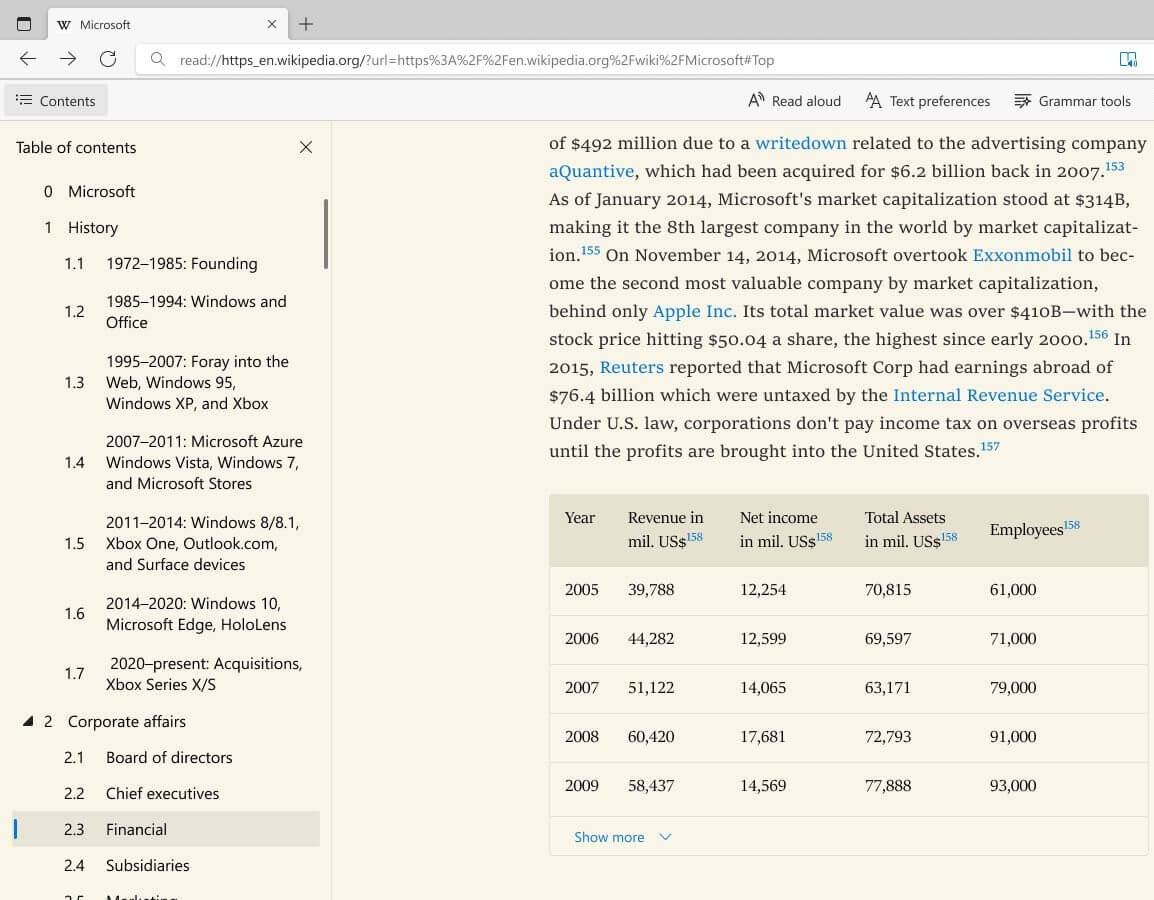
Task: Select employees value 61,000
Action: tap(1013, 589)
